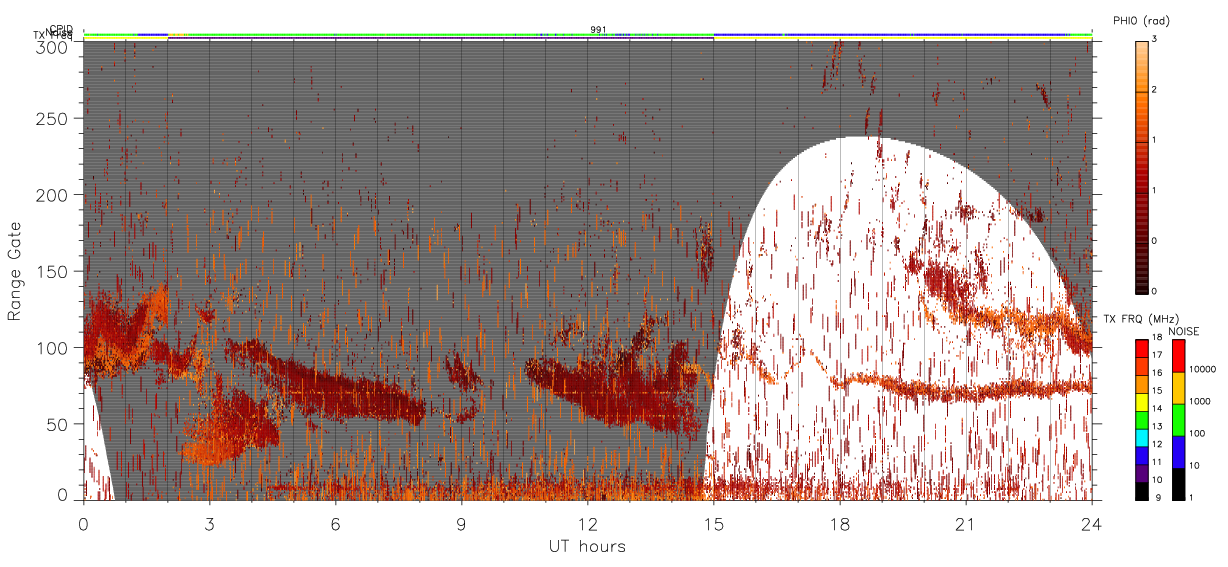
Task: Click the darkest bottom band of PHI0 colorbar
Action: pyautogui.click(x=1141, y=292)
